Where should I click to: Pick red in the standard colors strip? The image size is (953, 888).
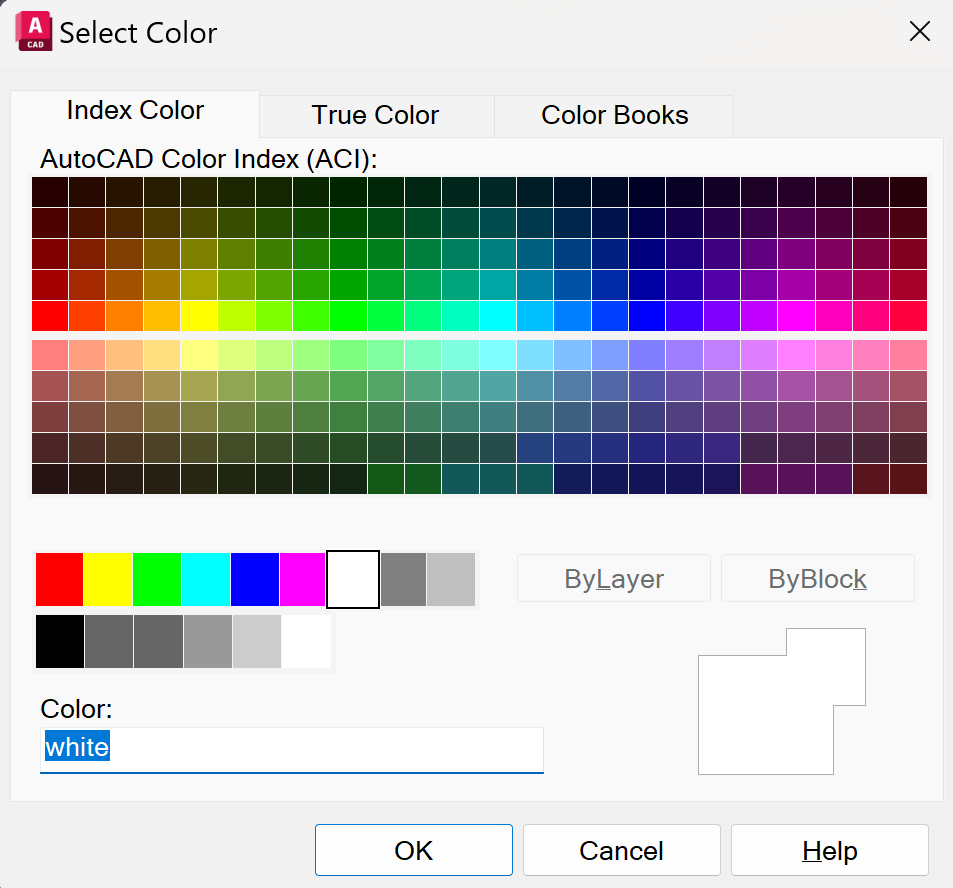[60, 579]
